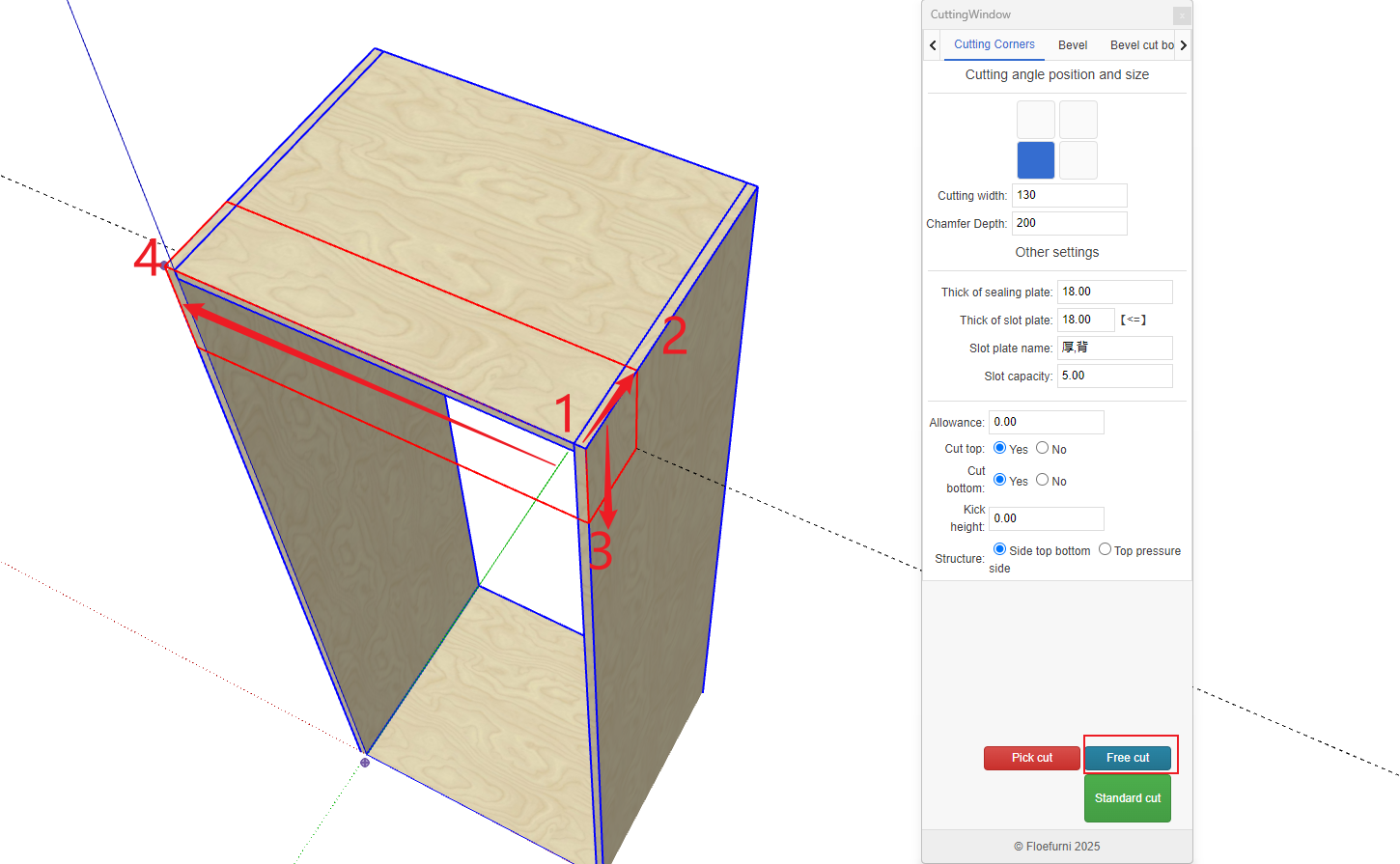This screenshot has height=864, width=1400.
Task: Open the Bevel cut tab
Action: (1141, 45)
